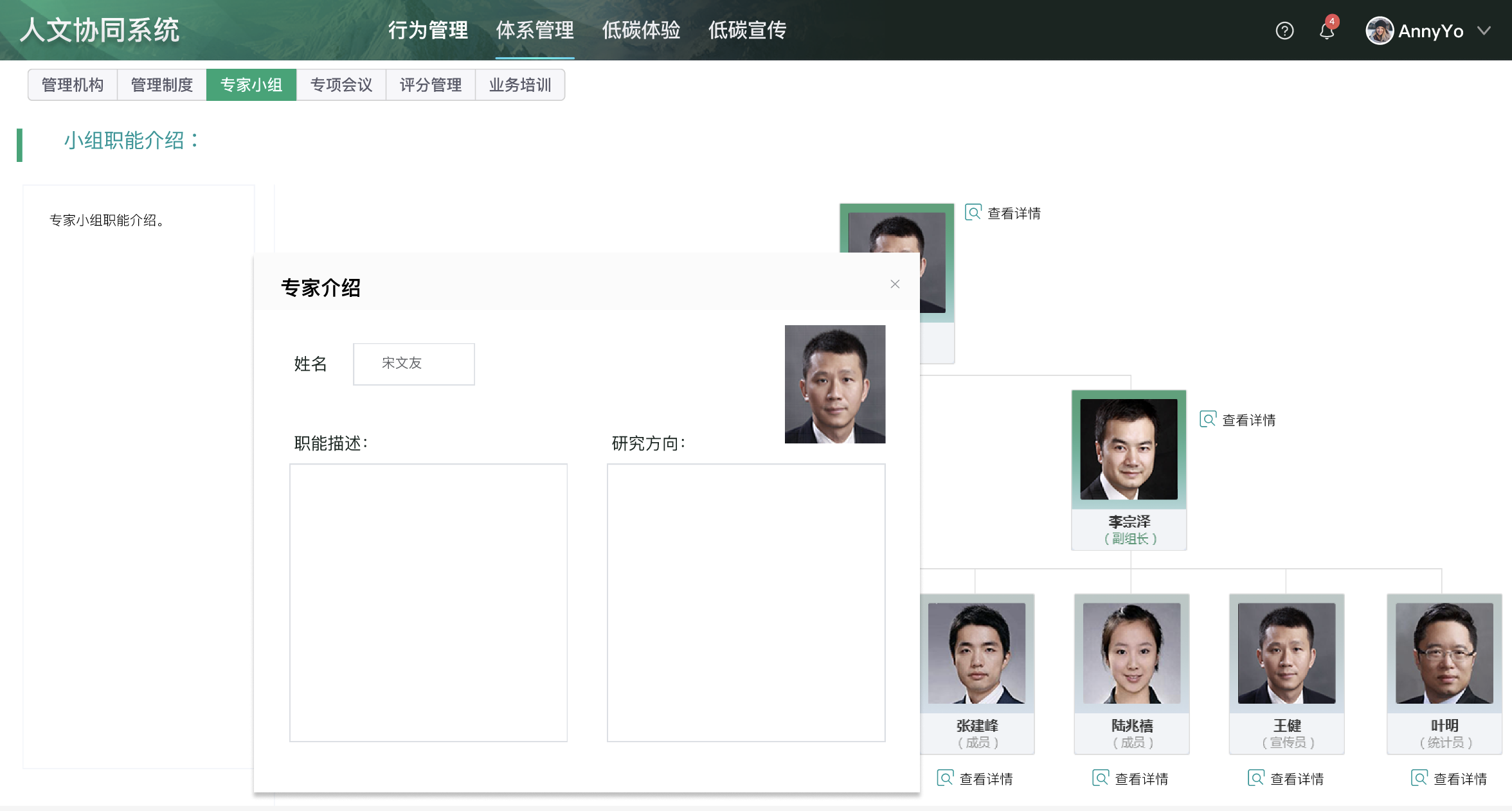Click the top leader's 查看详情 icon
The image size is (1512, 811).
973,213
